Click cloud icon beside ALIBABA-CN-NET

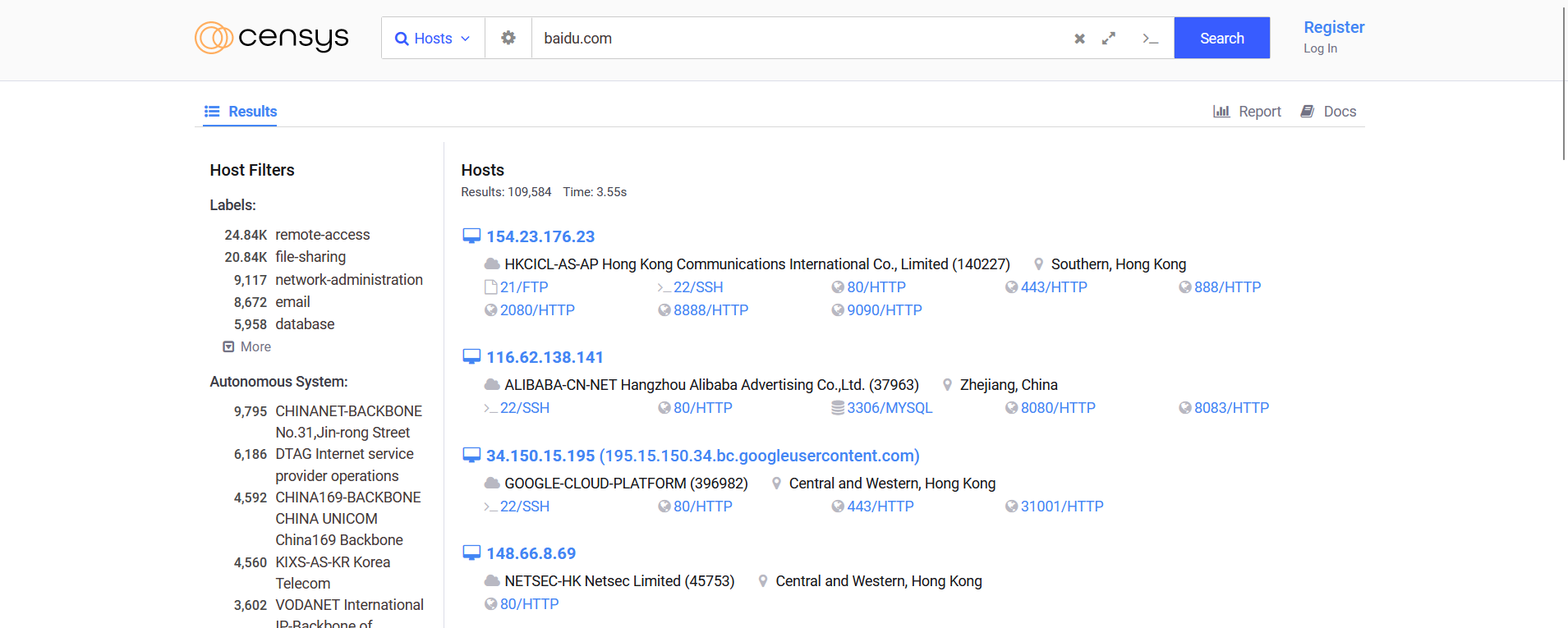492,385
